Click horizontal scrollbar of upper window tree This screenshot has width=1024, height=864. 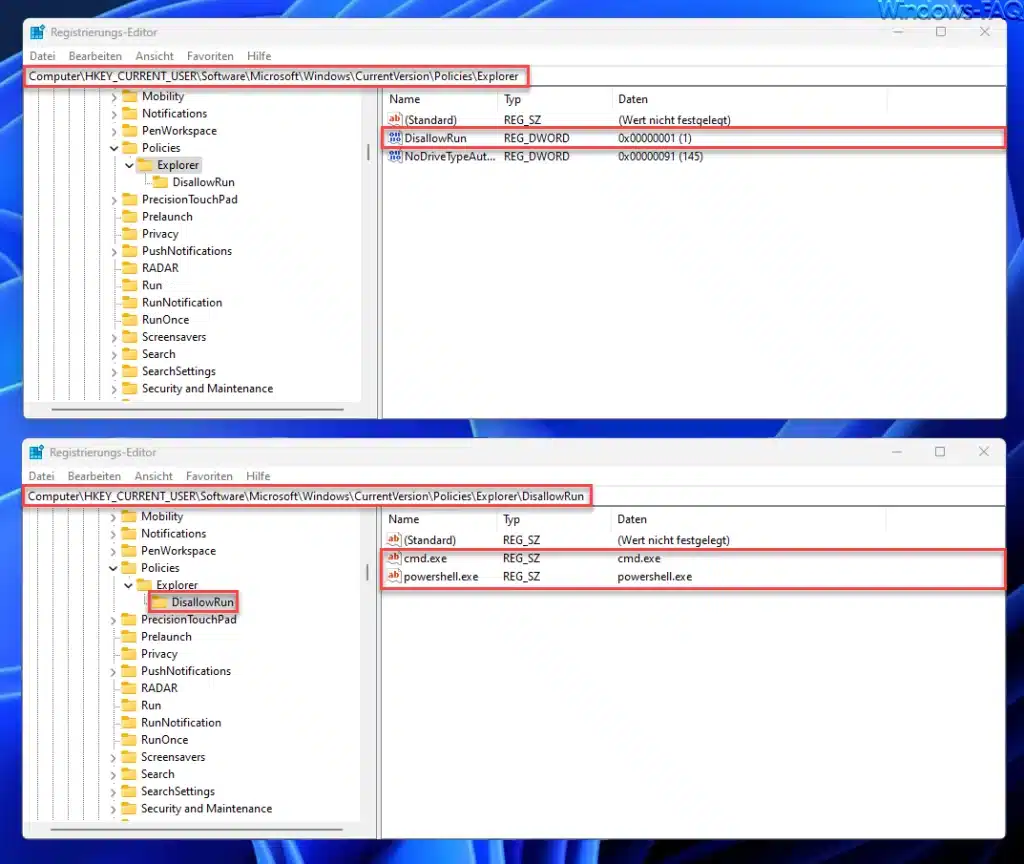tap(197, 409)
